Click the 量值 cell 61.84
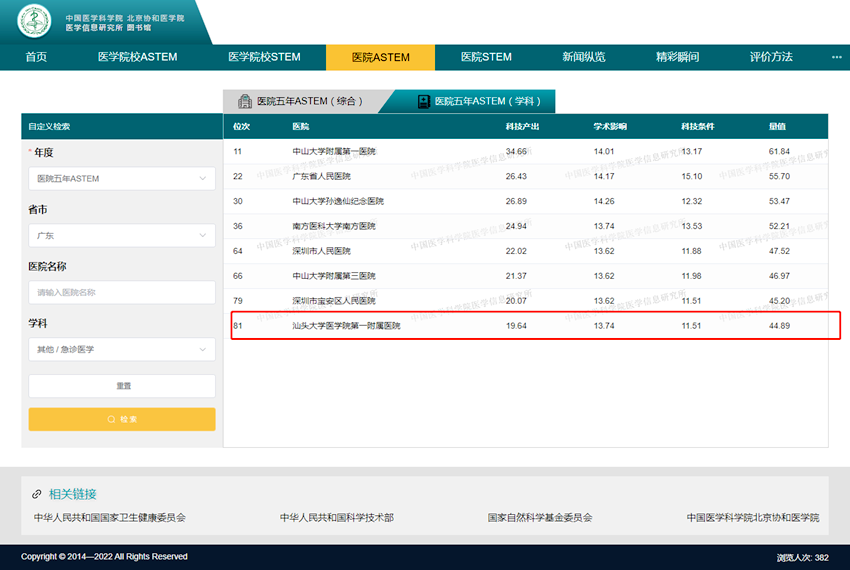The height and width of the screenshot is (570, 850). coord(779,151)
